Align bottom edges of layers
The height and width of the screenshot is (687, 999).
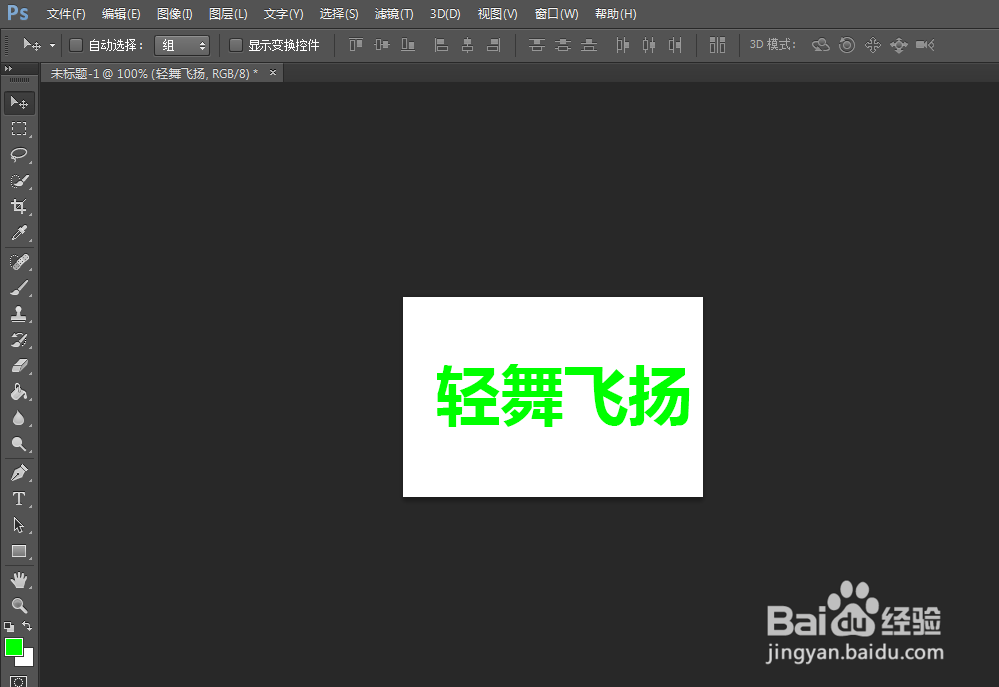(408, 45)
